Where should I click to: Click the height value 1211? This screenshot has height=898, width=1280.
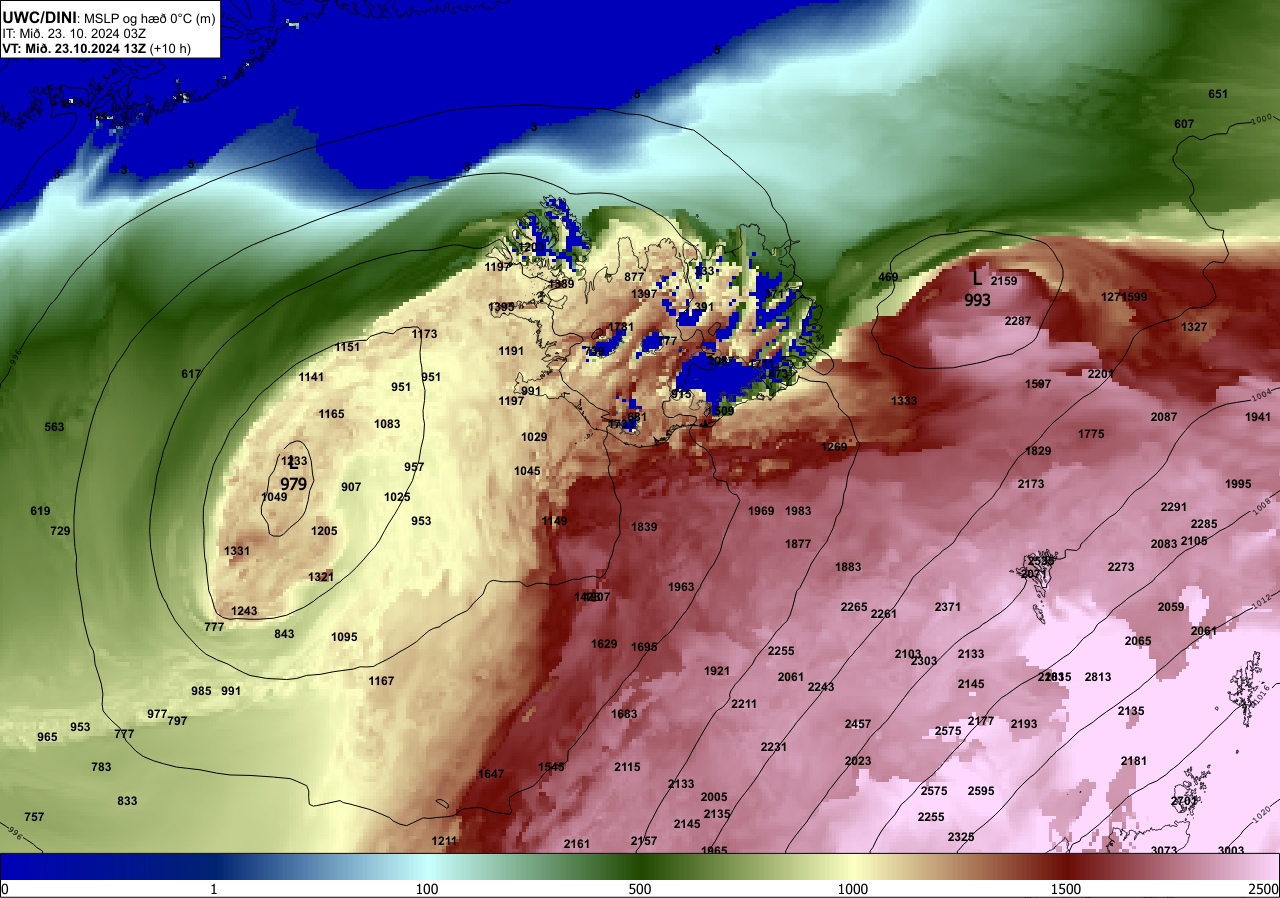(x=444, y=841)
